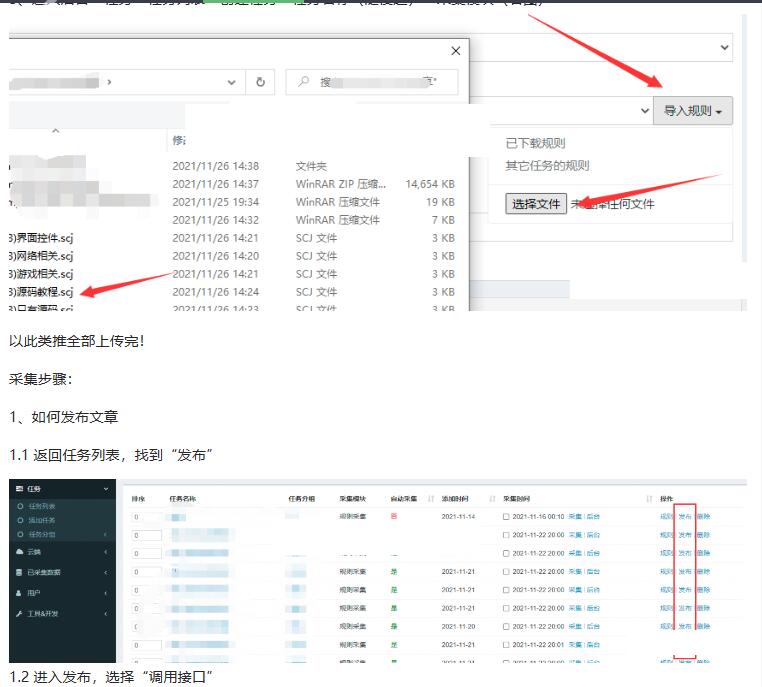This screenshot has height=687, width=762.
Task: Expand the 云端 sidebar chevron
Action: coord(105,551)
